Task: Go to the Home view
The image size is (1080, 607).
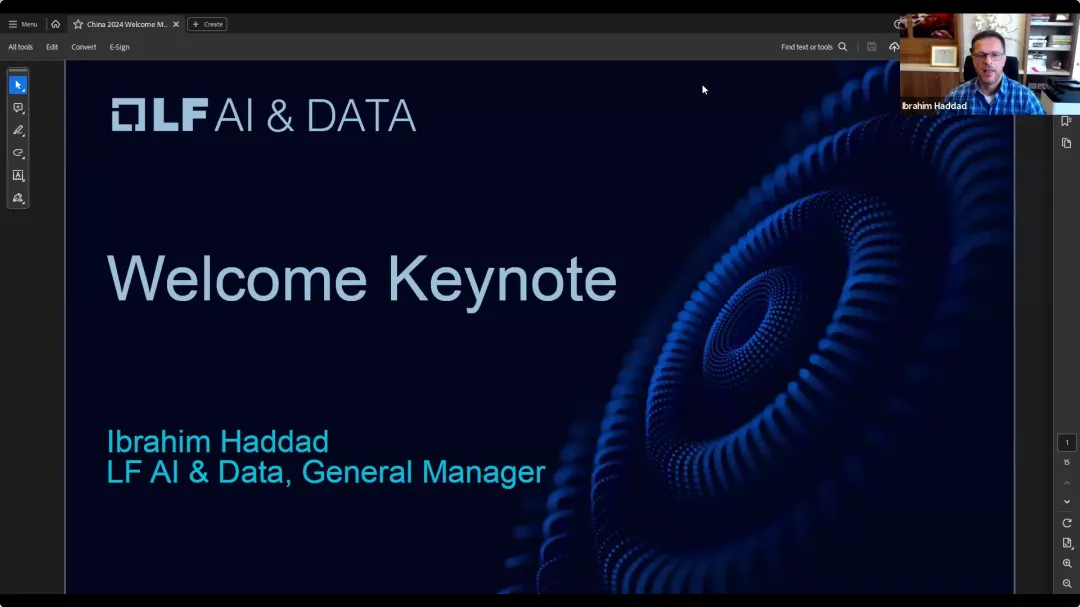Action: (x=56, y=24)
